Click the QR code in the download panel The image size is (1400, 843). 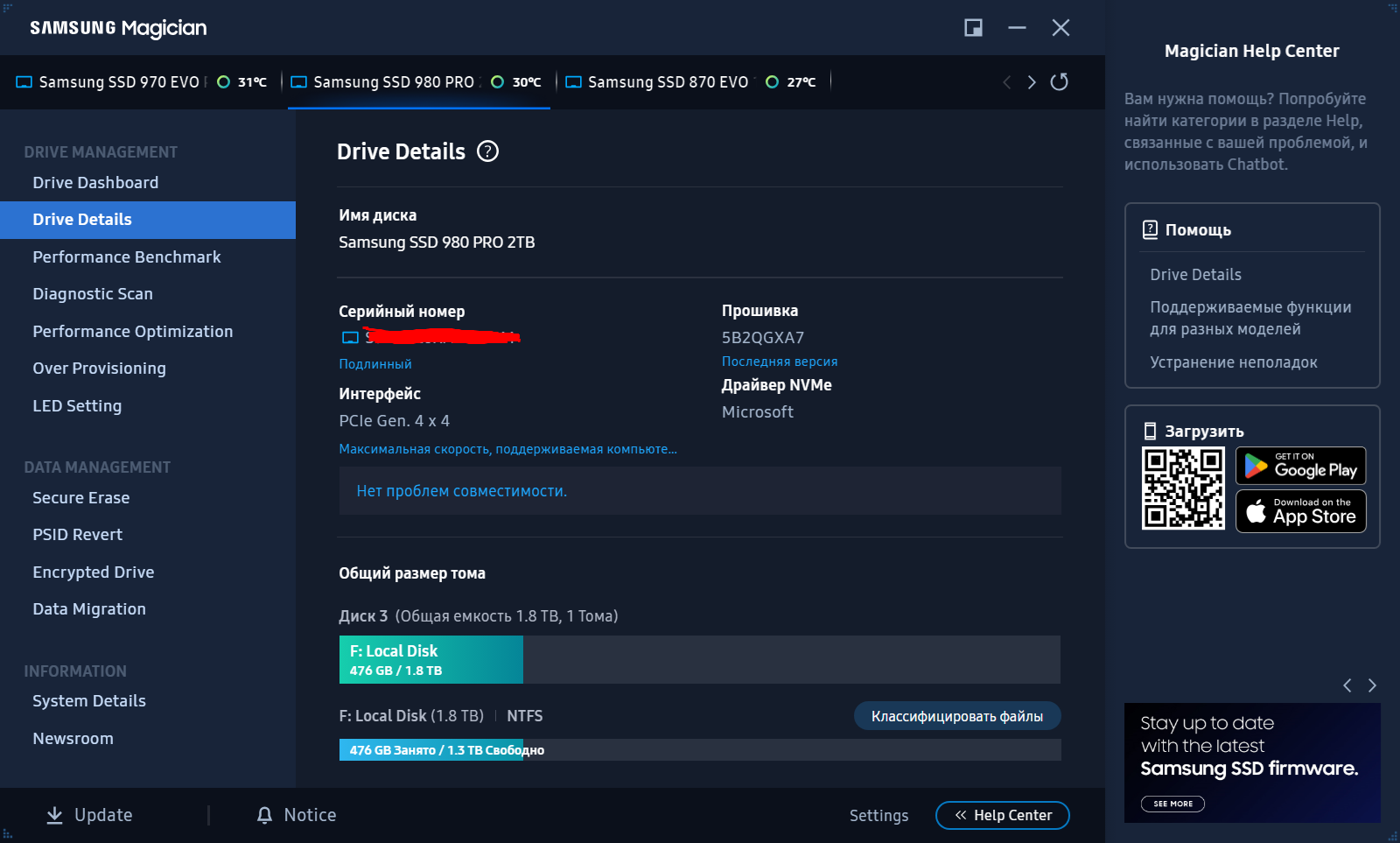[x=1183, y=488]
